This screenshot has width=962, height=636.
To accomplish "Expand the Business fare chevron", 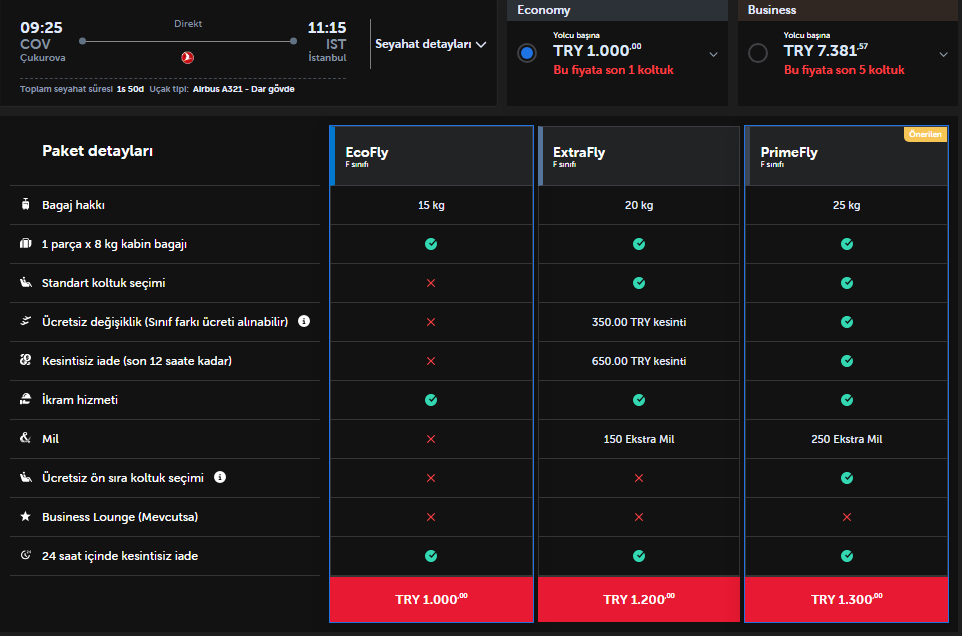I will (x=943, y=54).
